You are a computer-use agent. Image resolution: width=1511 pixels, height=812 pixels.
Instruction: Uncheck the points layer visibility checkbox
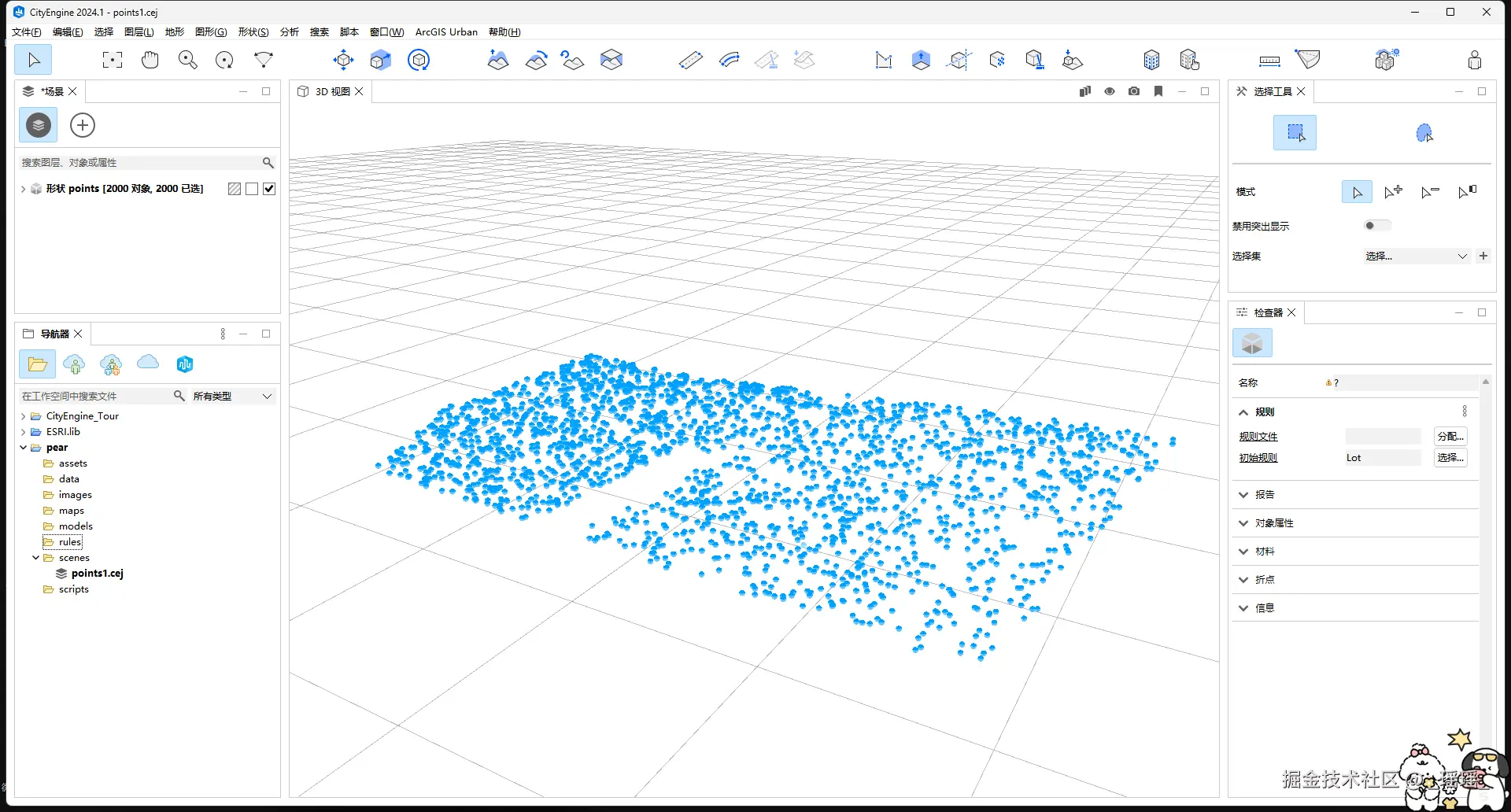click(x=269, y=189)
